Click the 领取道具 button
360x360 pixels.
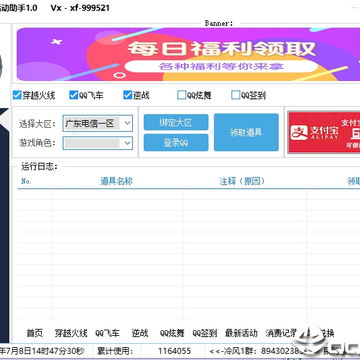pos(246,132)
